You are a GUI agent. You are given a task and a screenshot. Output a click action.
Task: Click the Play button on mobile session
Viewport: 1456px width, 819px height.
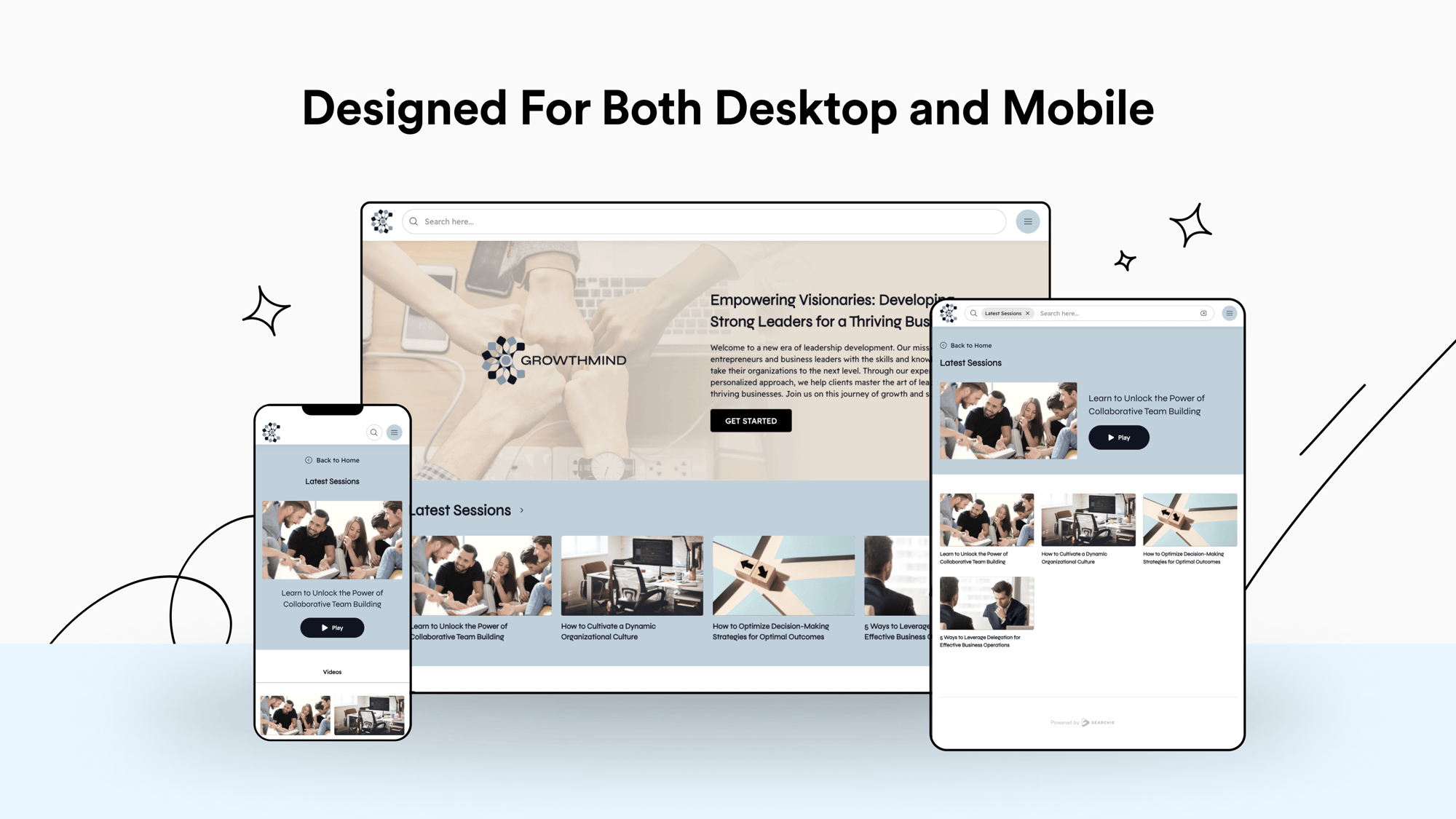click(x=332, y=627)
